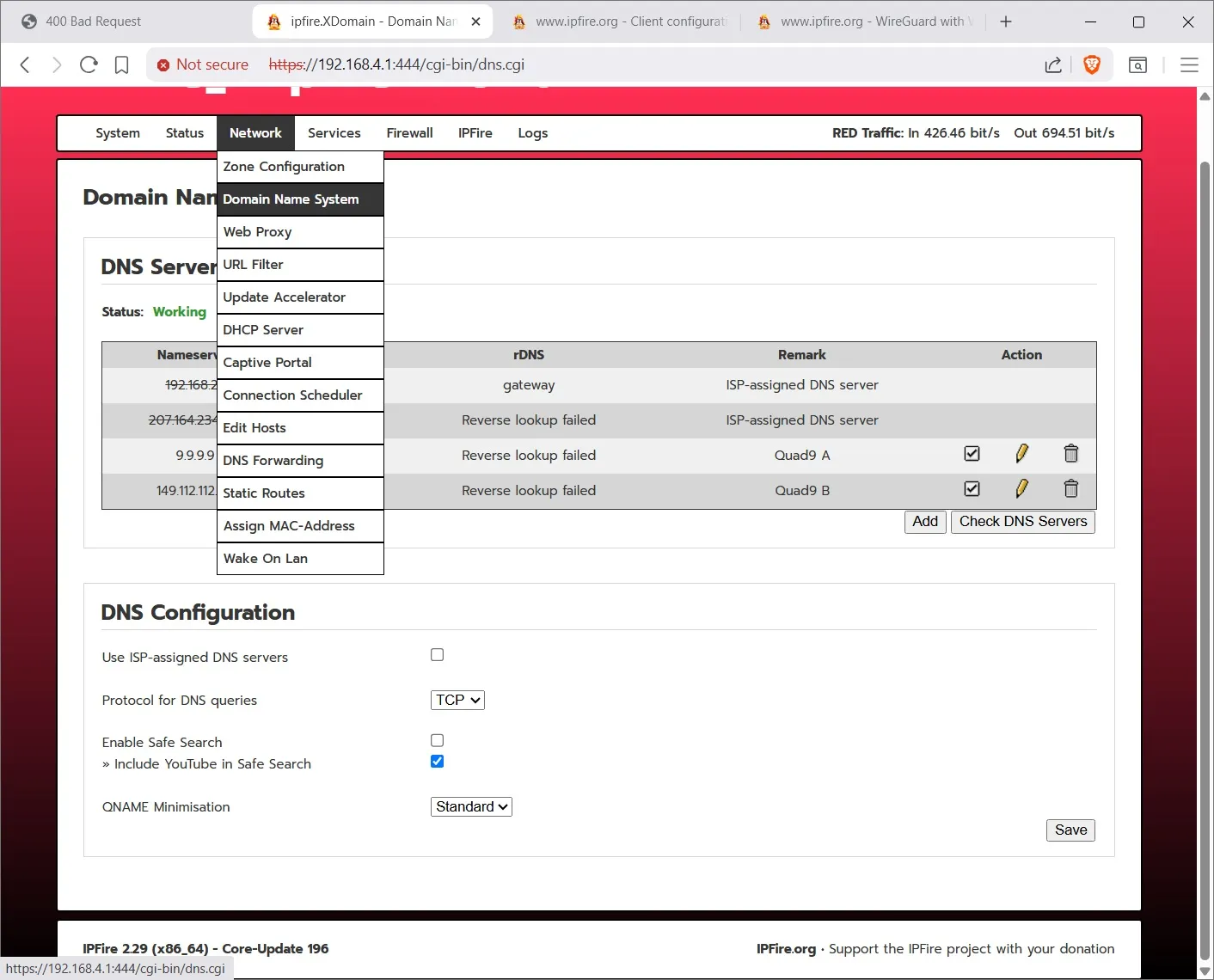The image size is (1214, 980).
Task: Expand the QNAME Minimisation dropdown
Action: click(471, 807)
